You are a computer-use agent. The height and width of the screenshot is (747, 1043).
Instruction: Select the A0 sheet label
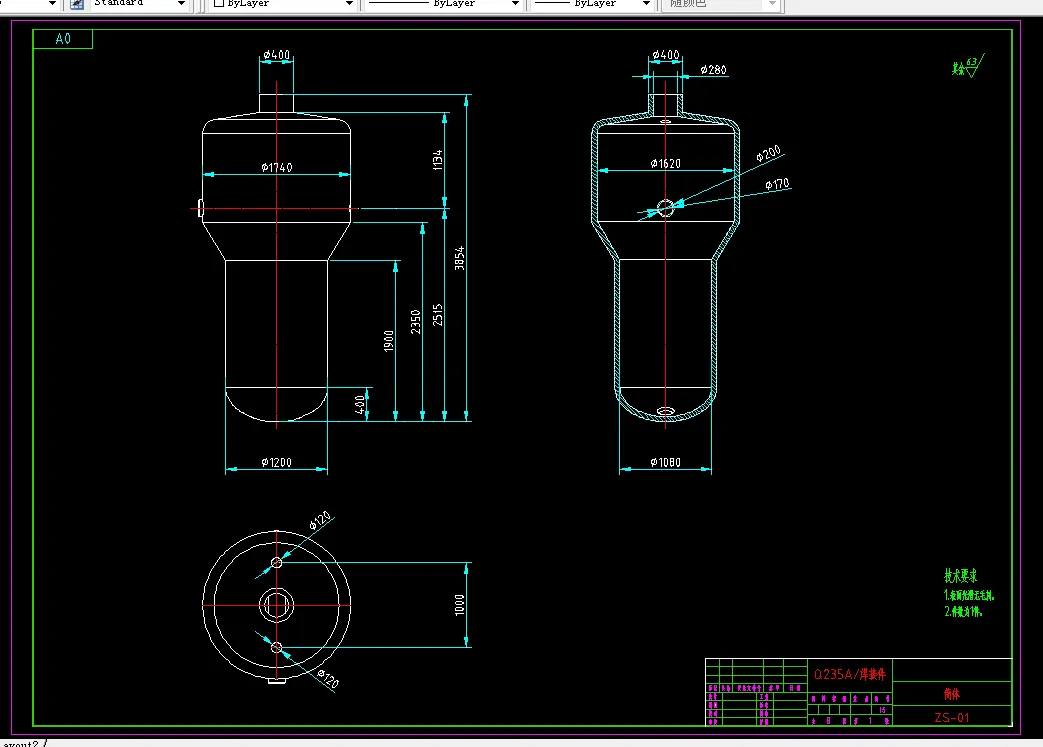pos(63,39)
